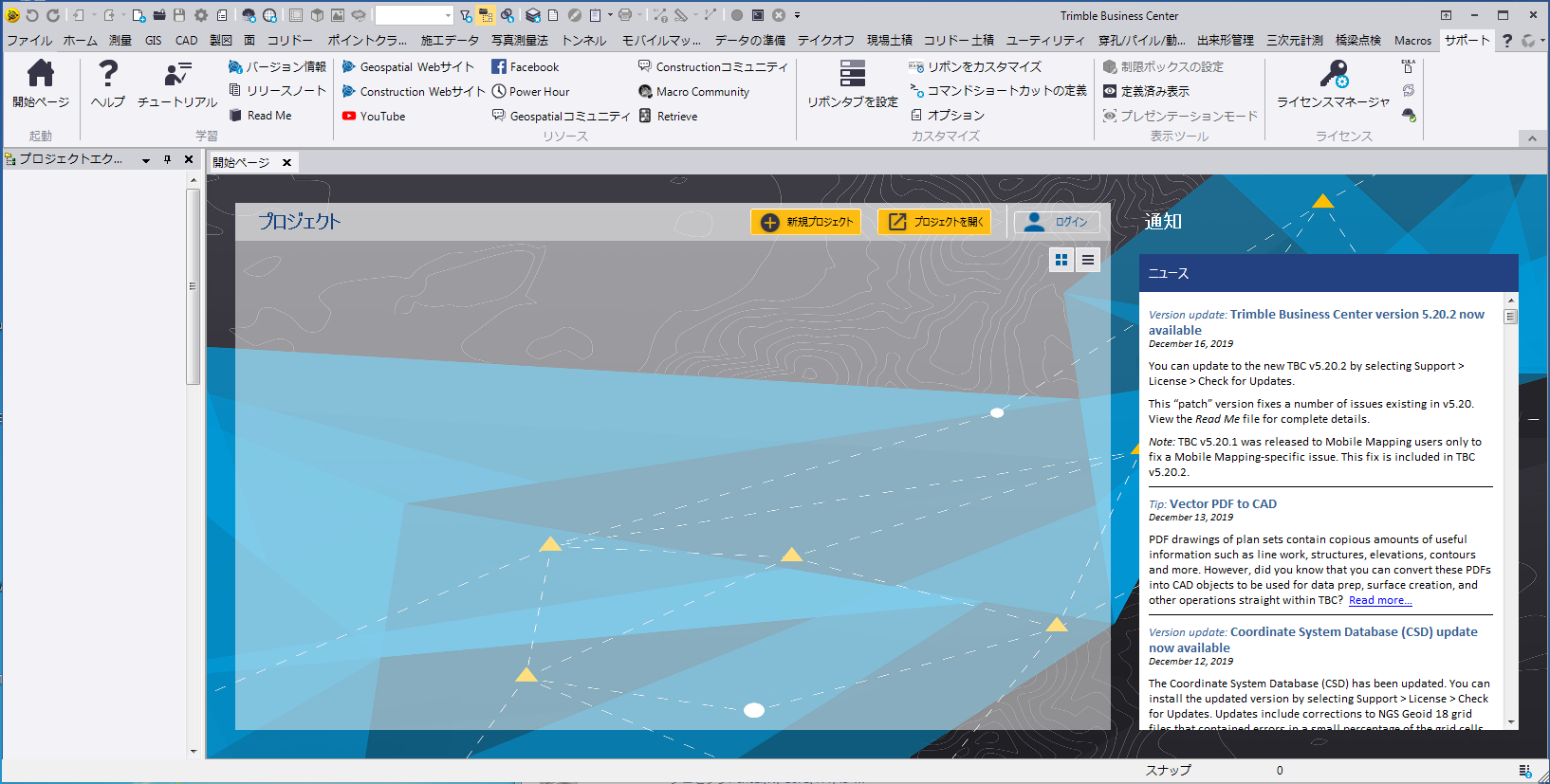Switch to CAD ribbon tab
This screenshot has height=784, width=1550.
click(x=186, y=40)
